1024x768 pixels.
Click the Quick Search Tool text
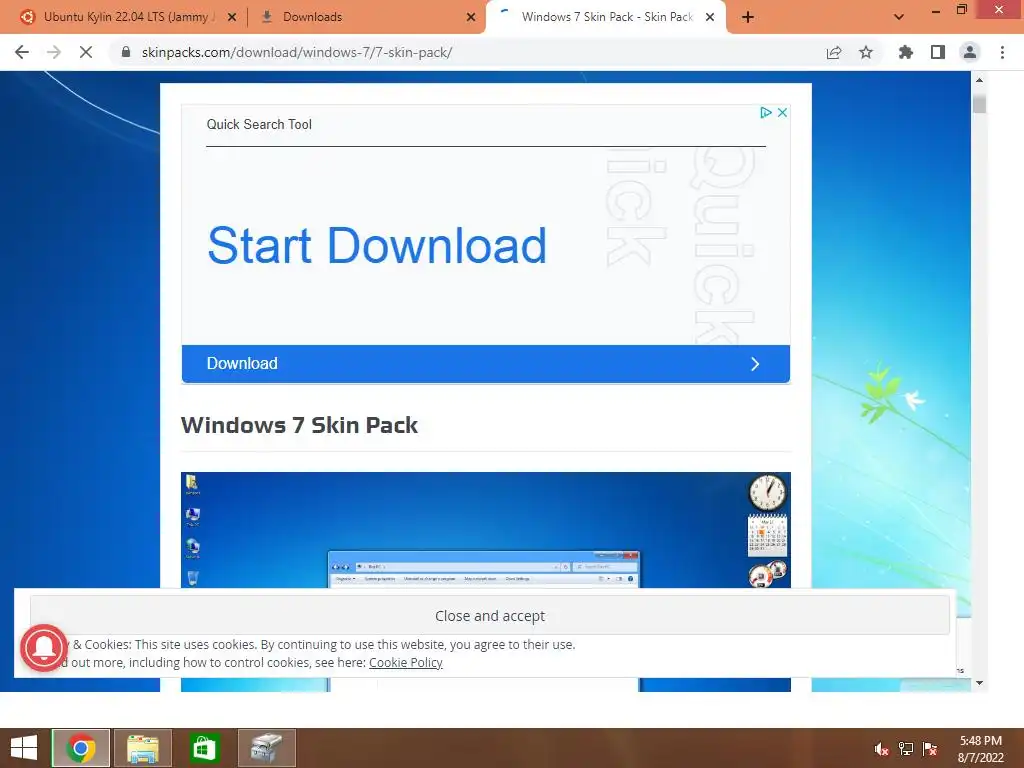(259, 124)
